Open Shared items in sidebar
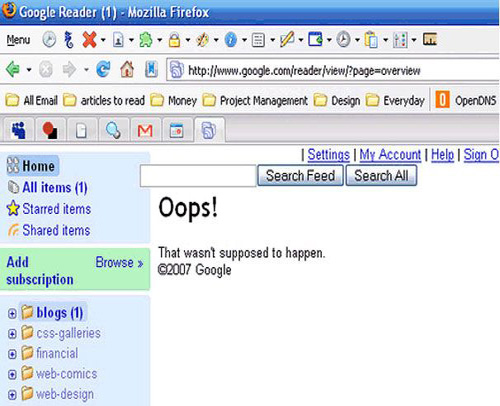The height and width of the screenshot is (406, 500). [49, 230]
